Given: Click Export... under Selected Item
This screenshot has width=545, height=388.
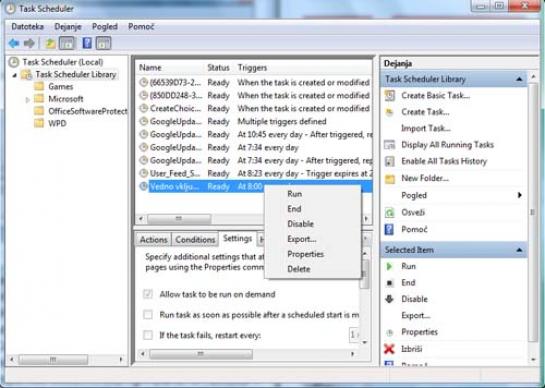Looking at the screenshot, I should coord(416,315).
